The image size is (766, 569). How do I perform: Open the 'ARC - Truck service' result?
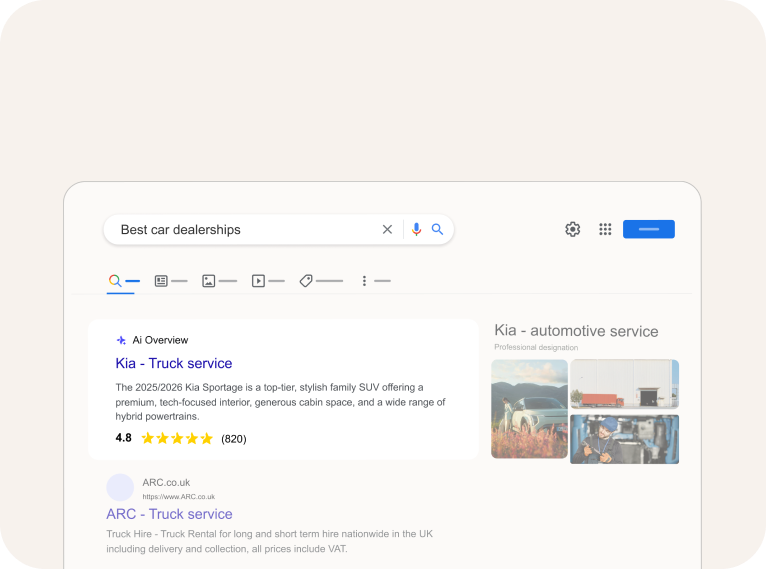[169, 514]
